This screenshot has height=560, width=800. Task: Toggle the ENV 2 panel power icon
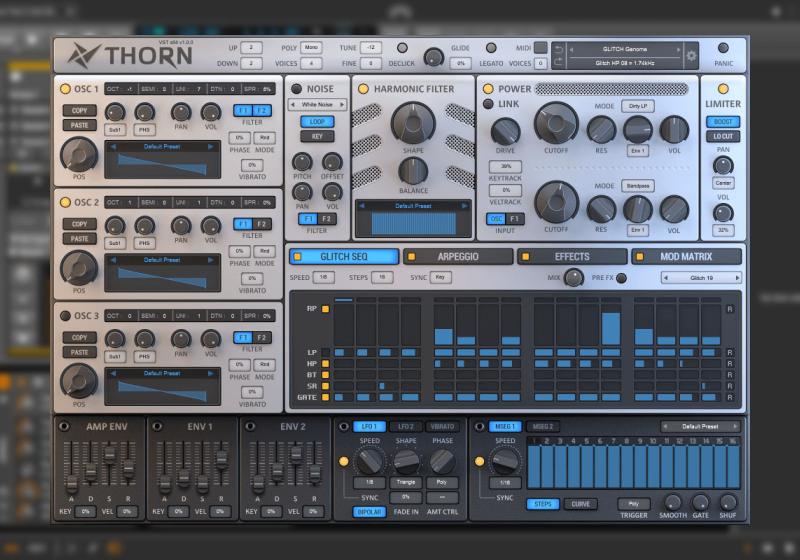[250, 426]
